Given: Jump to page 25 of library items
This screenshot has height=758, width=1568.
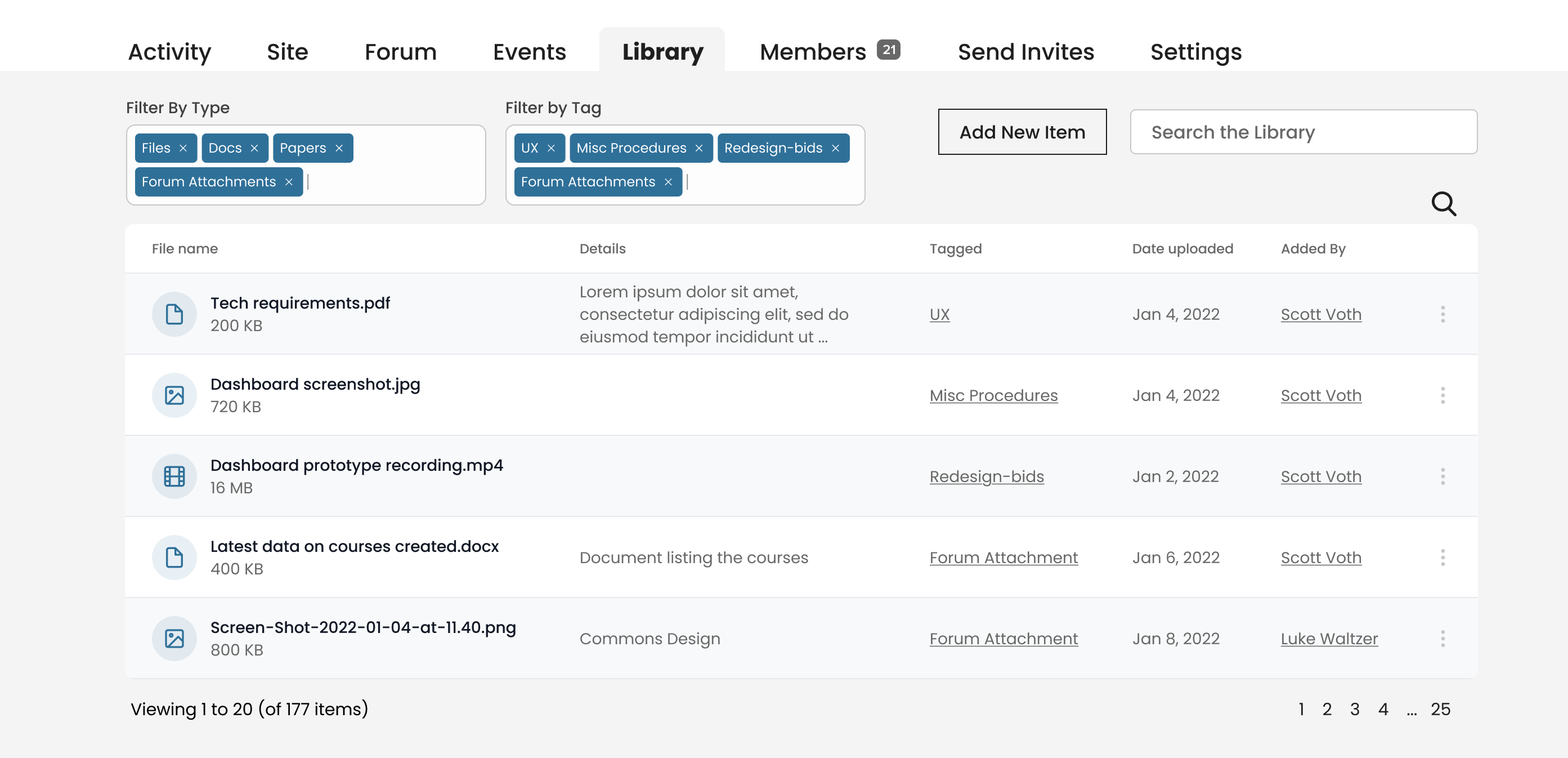Looking at the screenshot, I should pos(1440,708).
